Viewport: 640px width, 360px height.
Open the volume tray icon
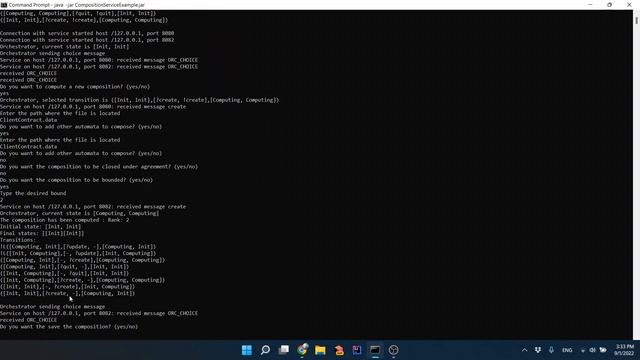[592, 350]
